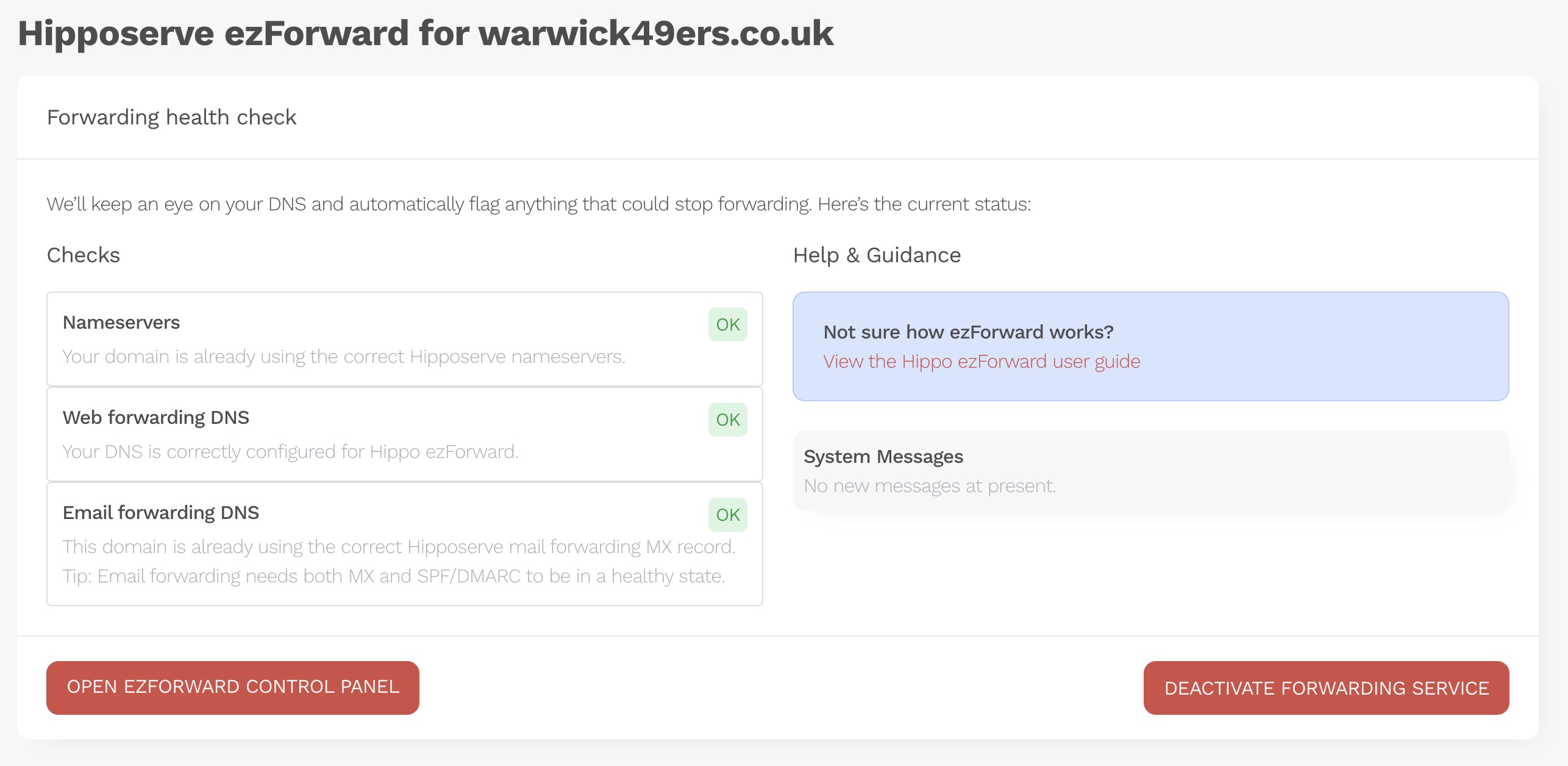The image size is (1568, 766).
Task: Select the Web forwarding DNS check title
Action: [x=155, y=418]
